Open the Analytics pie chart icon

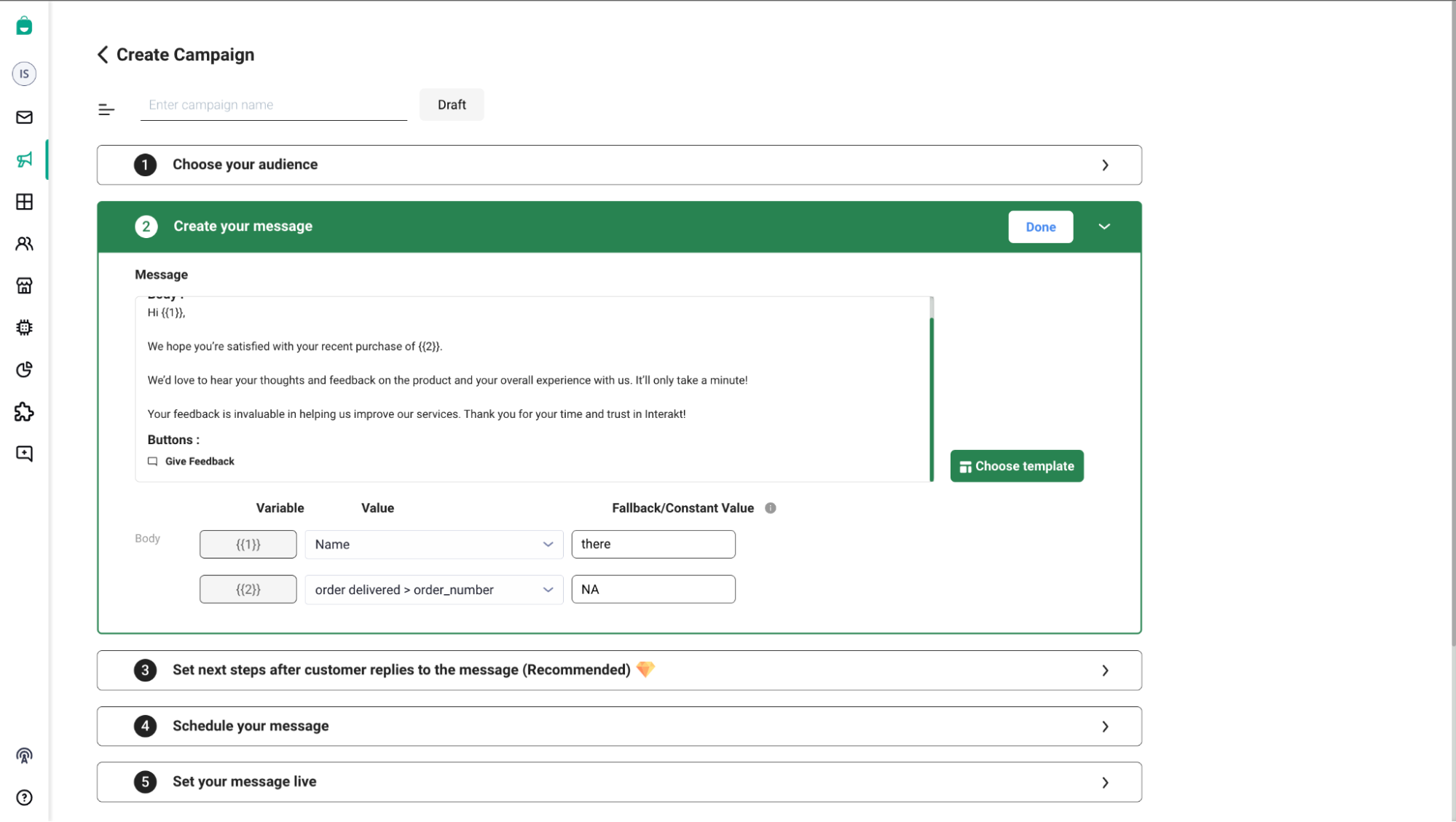(x=24, y=369)
